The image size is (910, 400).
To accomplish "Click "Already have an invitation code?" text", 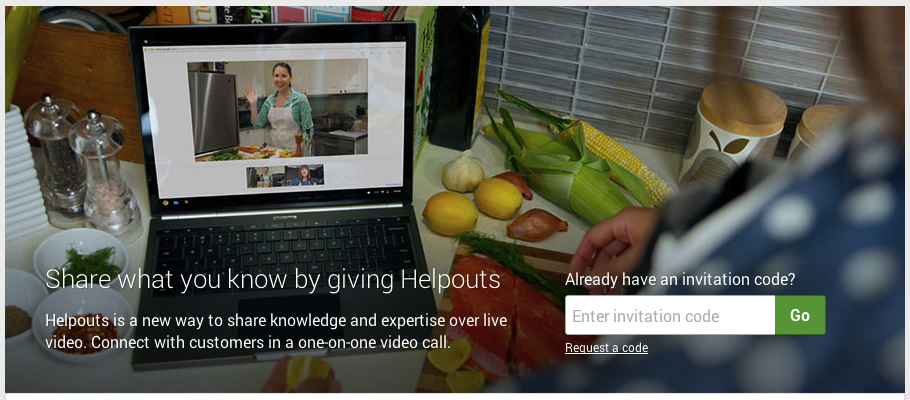I will click(x=680, y=279).
